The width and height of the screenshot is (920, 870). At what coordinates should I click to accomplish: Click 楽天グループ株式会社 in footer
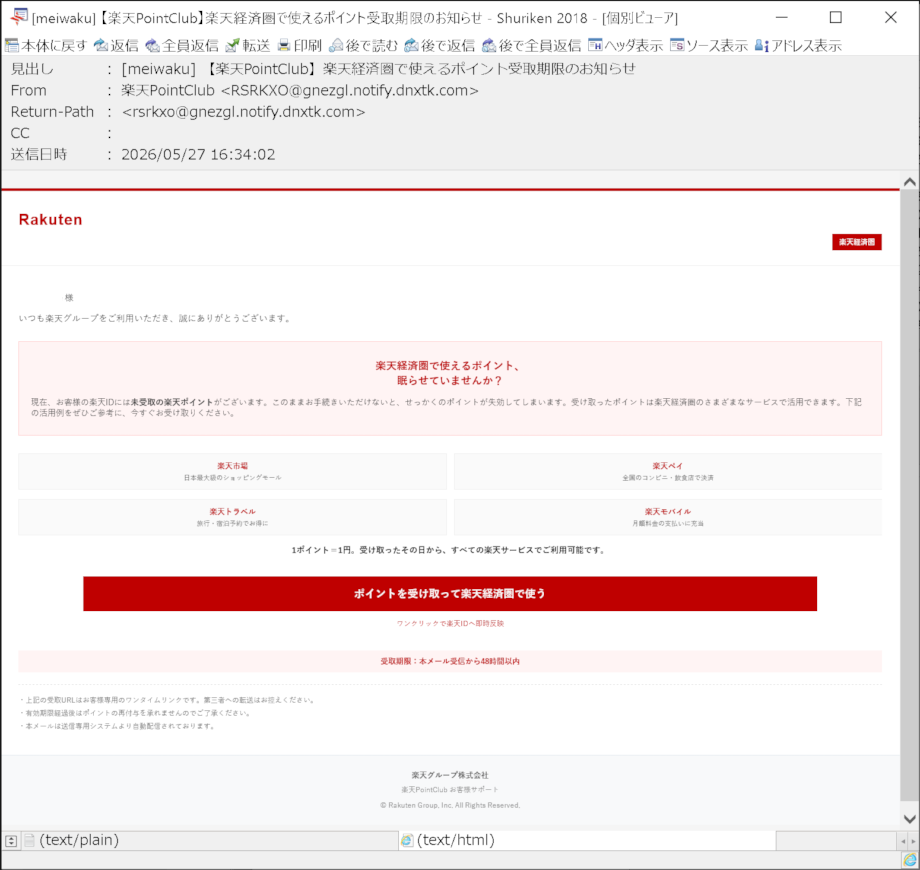click(450, 775)
